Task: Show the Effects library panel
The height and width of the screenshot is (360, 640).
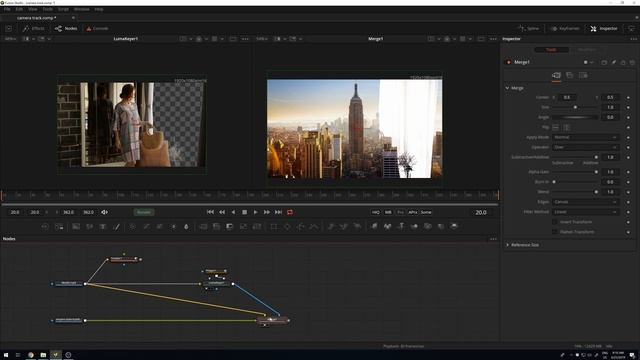Action: point(34,29)
